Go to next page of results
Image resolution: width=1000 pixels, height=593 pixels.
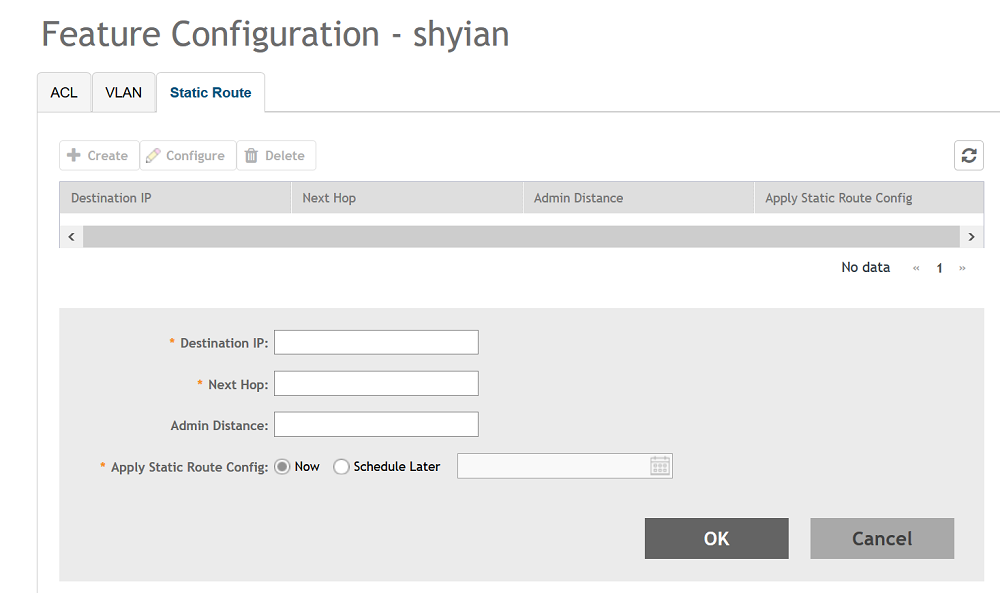962,268
